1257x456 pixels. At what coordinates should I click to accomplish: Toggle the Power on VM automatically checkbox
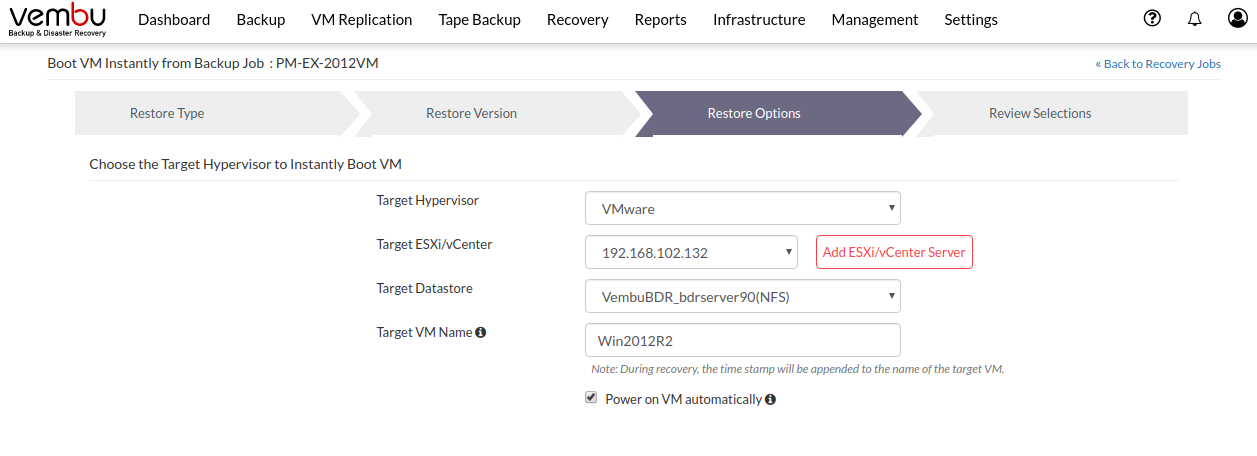click(x=591, y=398)
